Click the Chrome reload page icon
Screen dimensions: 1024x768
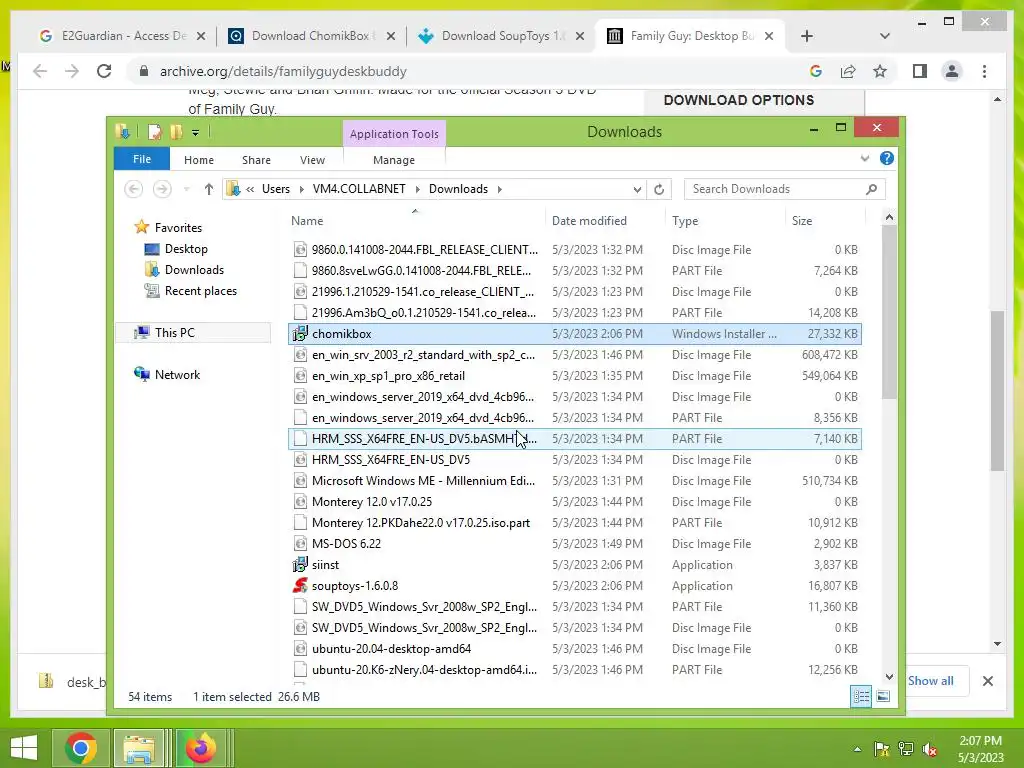pos(104,71)
